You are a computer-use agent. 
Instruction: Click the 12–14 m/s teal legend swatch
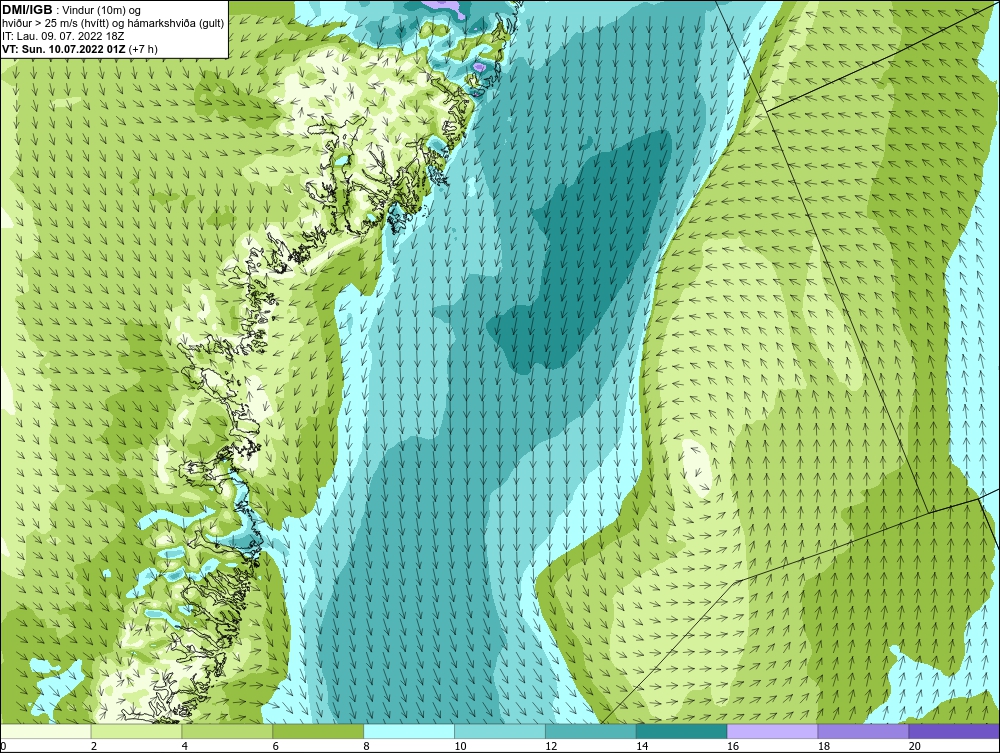[591, 731]
